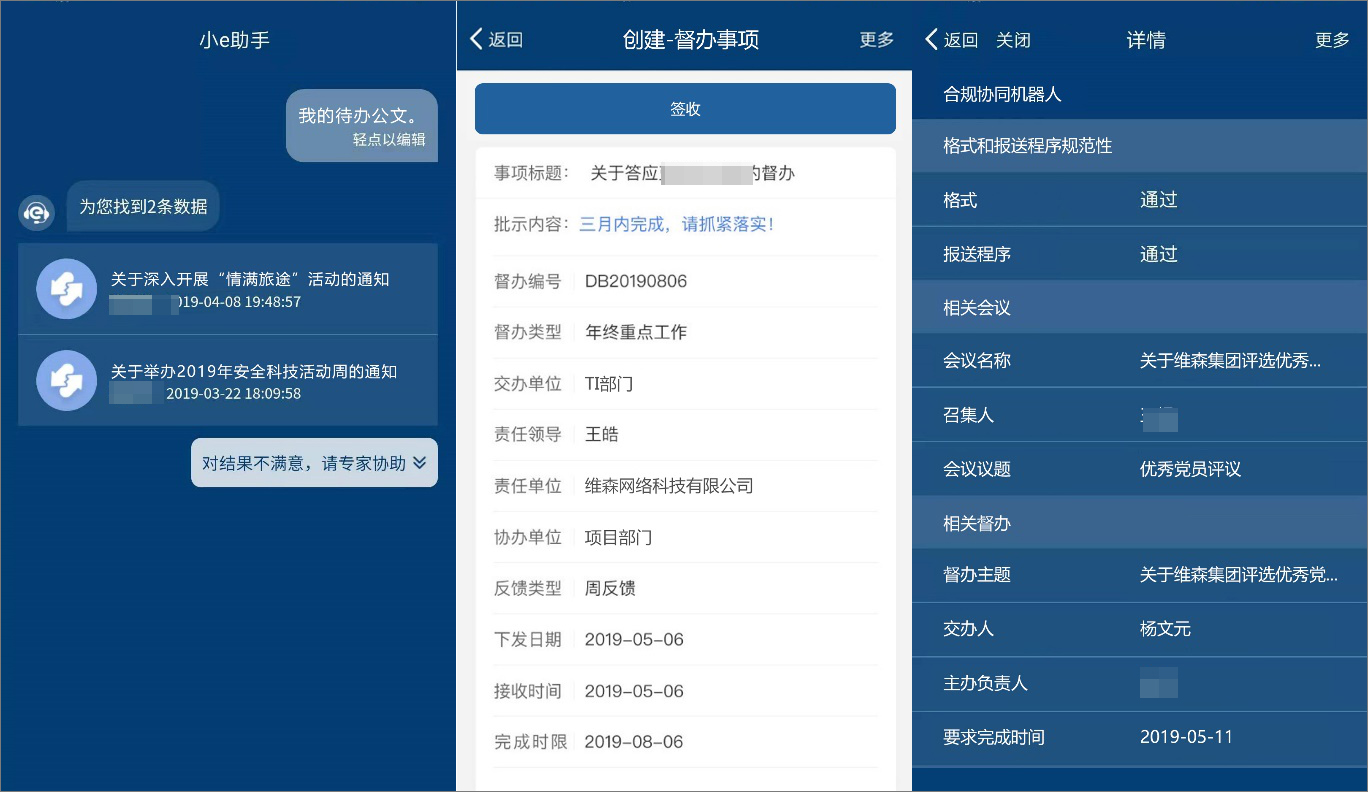Viewport: 1368px width, 792px height.
Task: Open the 情满旅途 notice document icon
Action: coord(67,289)
